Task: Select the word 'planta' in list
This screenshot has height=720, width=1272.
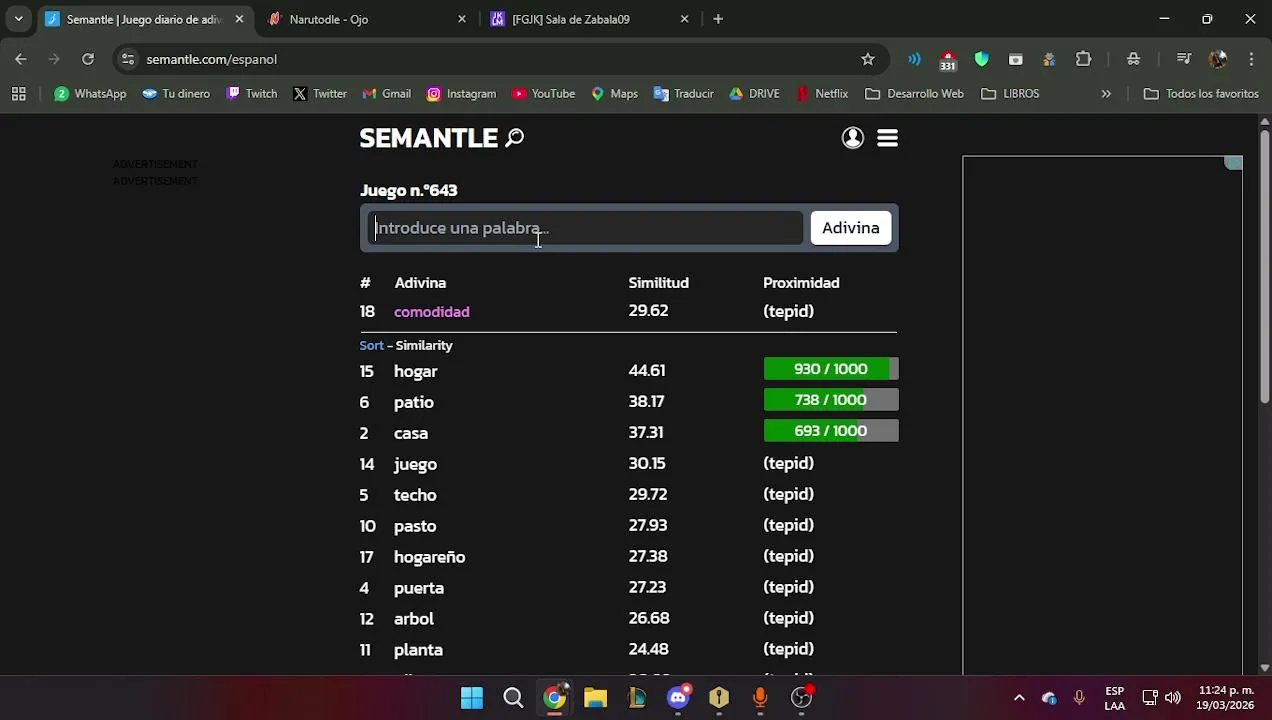Action: click(x=418, y=650)
